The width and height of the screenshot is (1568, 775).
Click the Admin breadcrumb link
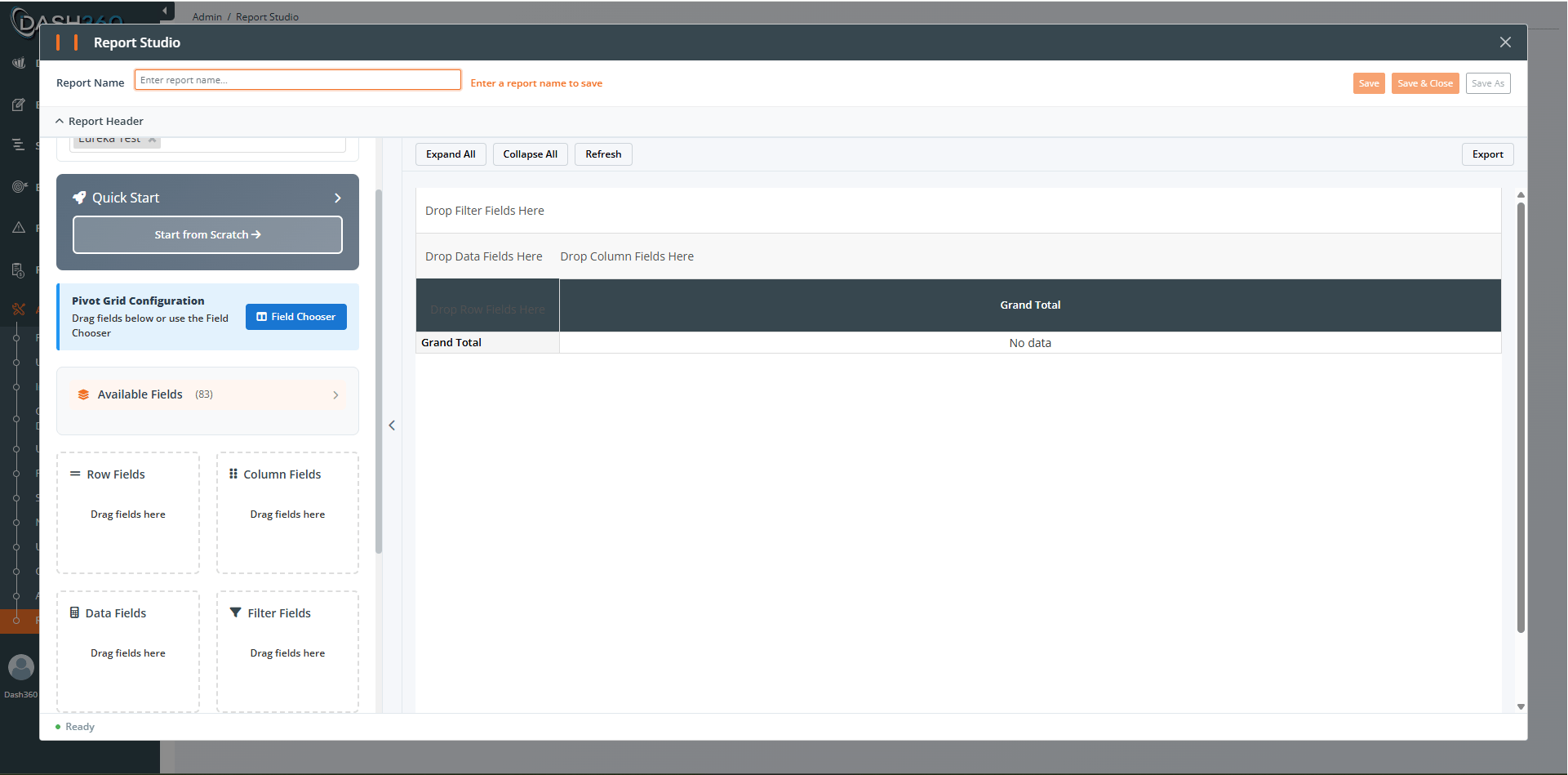207,16
